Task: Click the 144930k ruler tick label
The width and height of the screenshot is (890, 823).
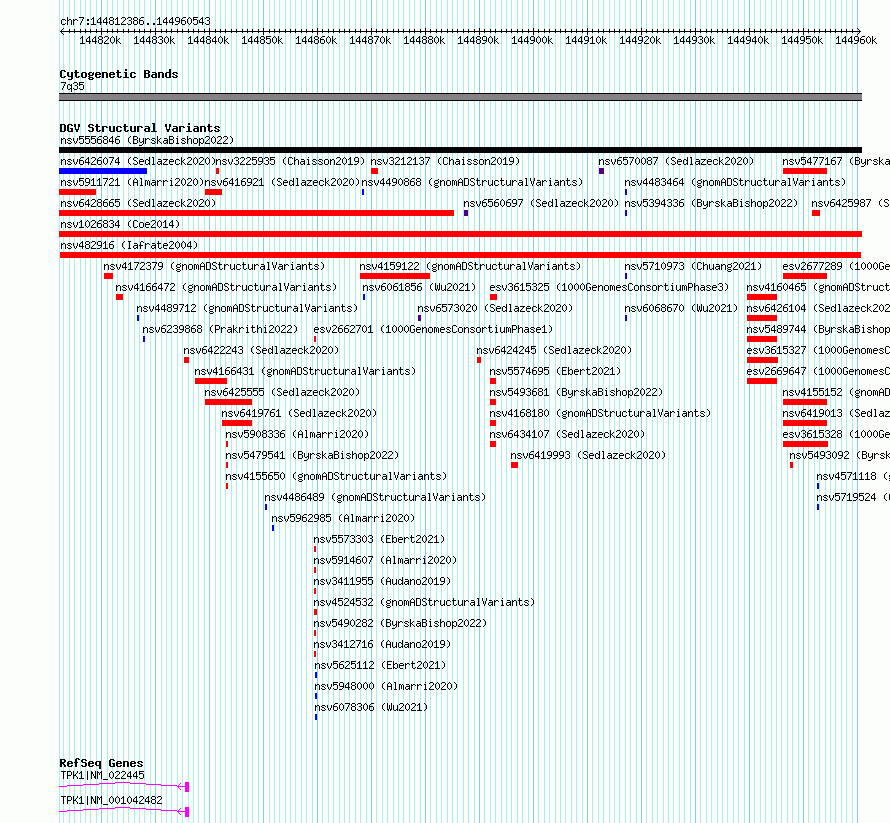Action: 694,40
